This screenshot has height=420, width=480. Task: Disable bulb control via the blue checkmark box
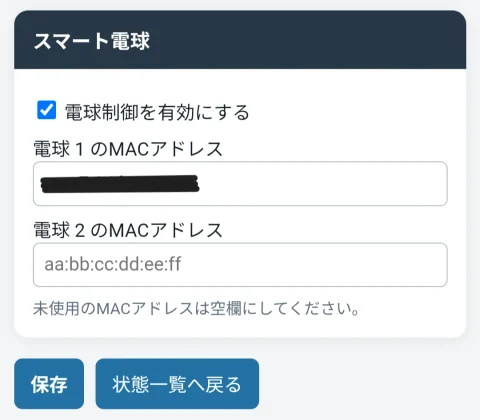pos(46,110)
